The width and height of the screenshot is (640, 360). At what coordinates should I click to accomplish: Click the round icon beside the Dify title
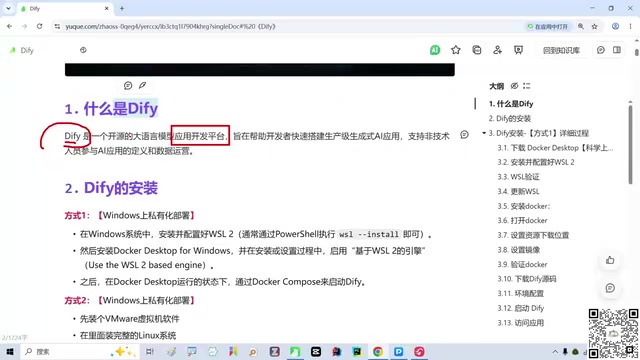(x=83, y=50)
